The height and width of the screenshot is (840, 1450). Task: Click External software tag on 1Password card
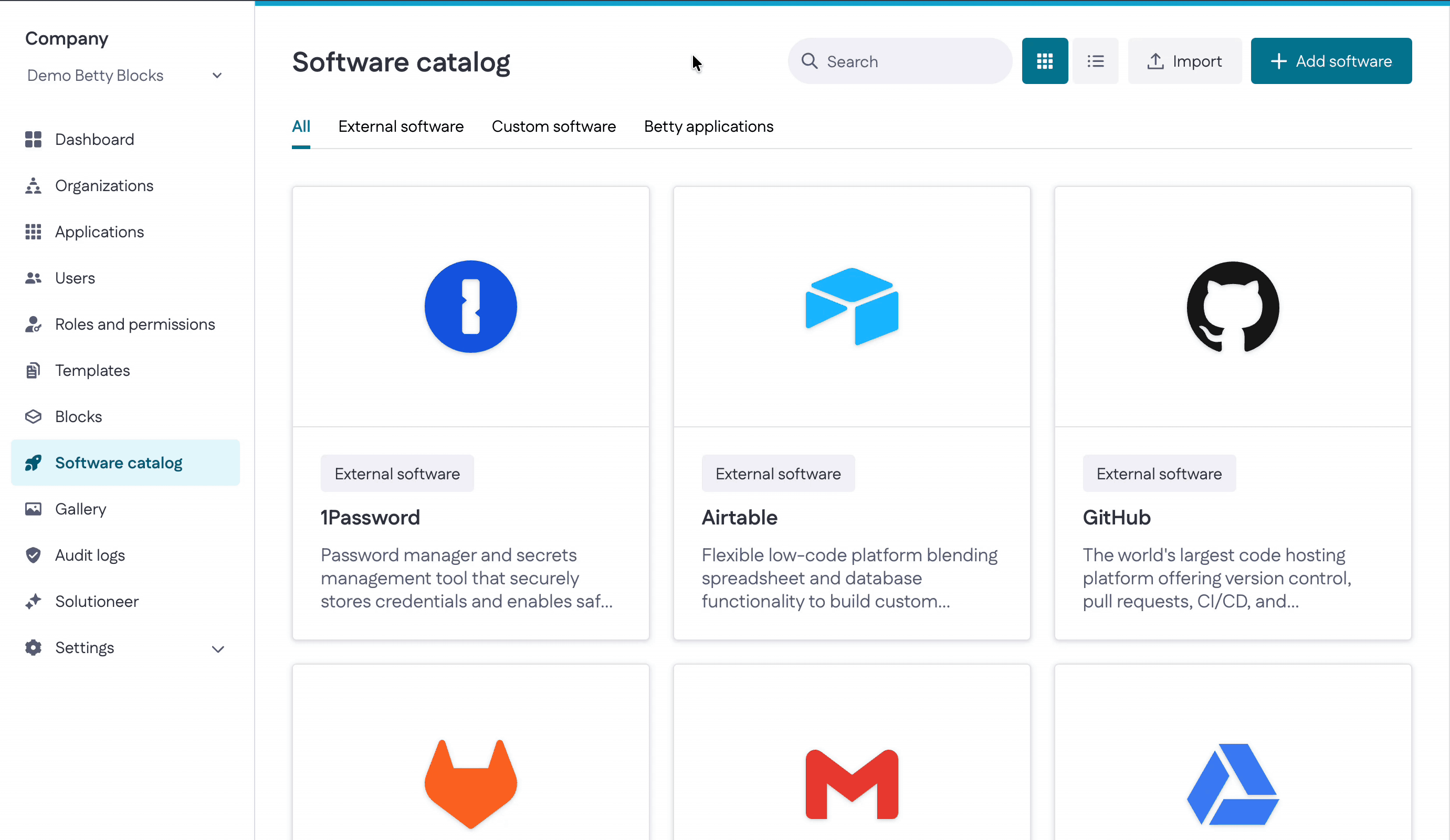tap(397, 474)
